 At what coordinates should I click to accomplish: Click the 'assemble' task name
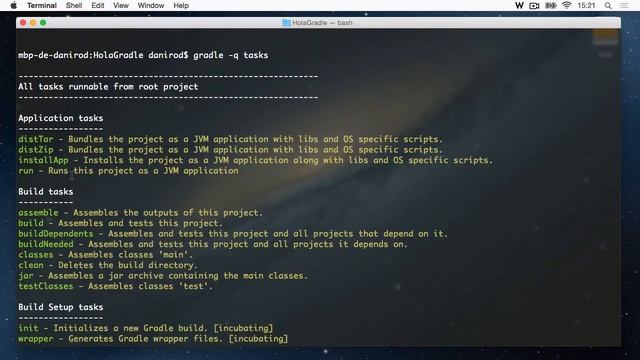[38, 213]
